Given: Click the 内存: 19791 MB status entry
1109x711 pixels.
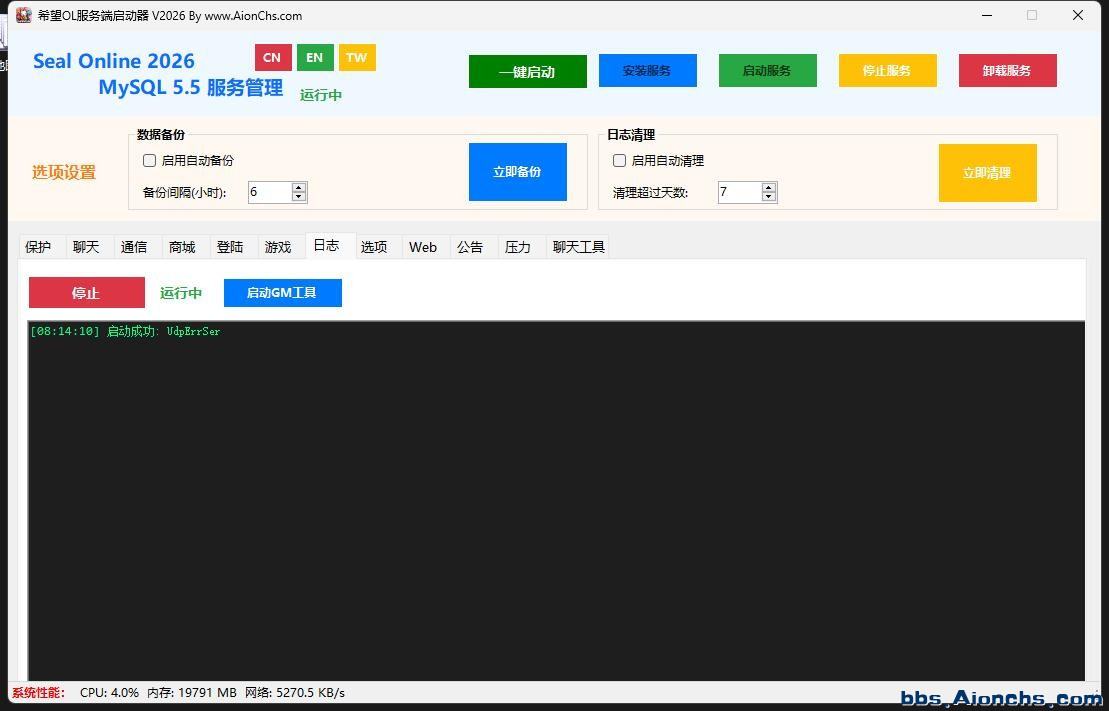Looking at the screenshot, I should pos(192,693).
